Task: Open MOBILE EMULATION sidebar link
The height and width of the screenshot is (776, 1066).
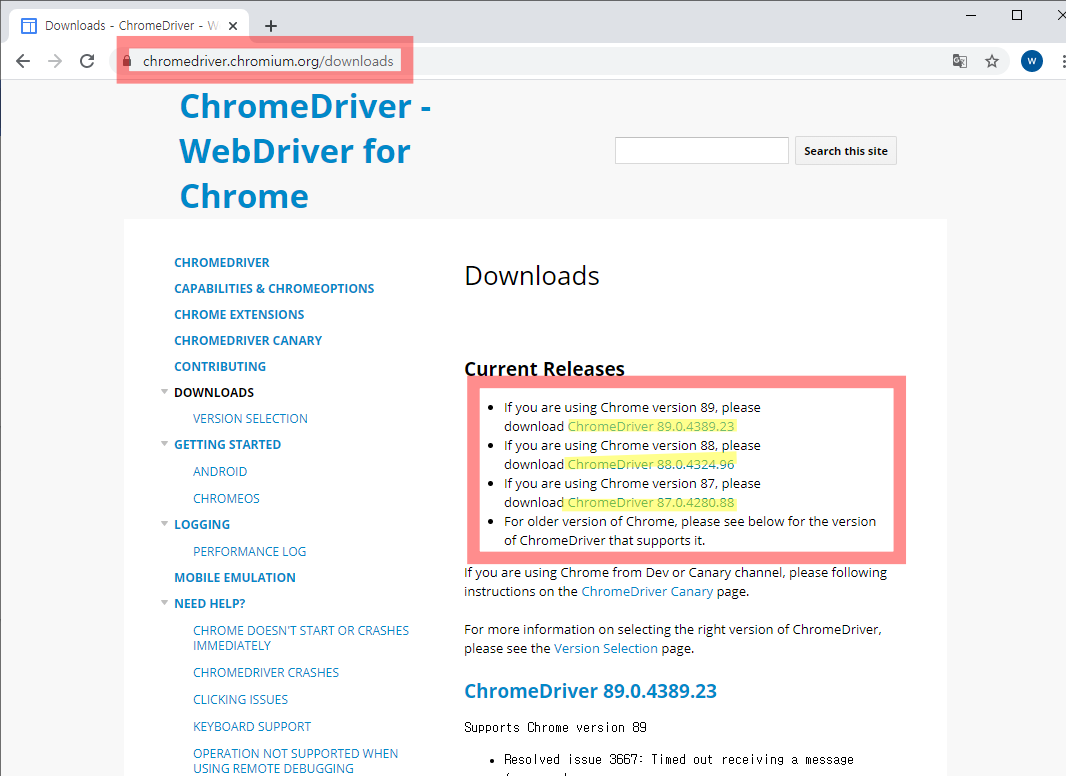Action: point(235,577)
